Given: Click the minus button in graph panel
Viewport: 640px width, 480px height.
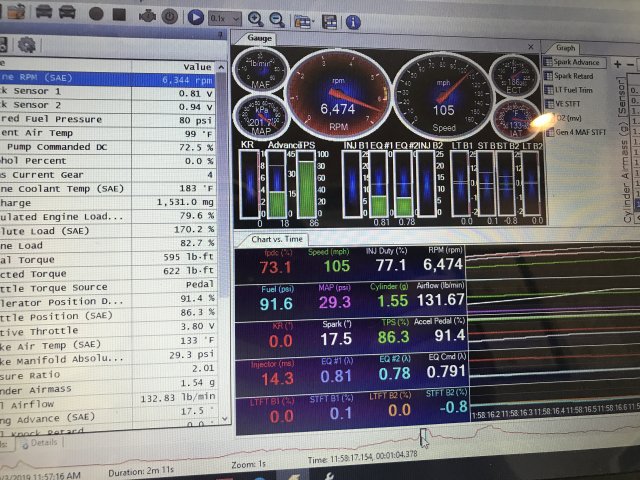Looking at the screenshot, I should [630, 64].
